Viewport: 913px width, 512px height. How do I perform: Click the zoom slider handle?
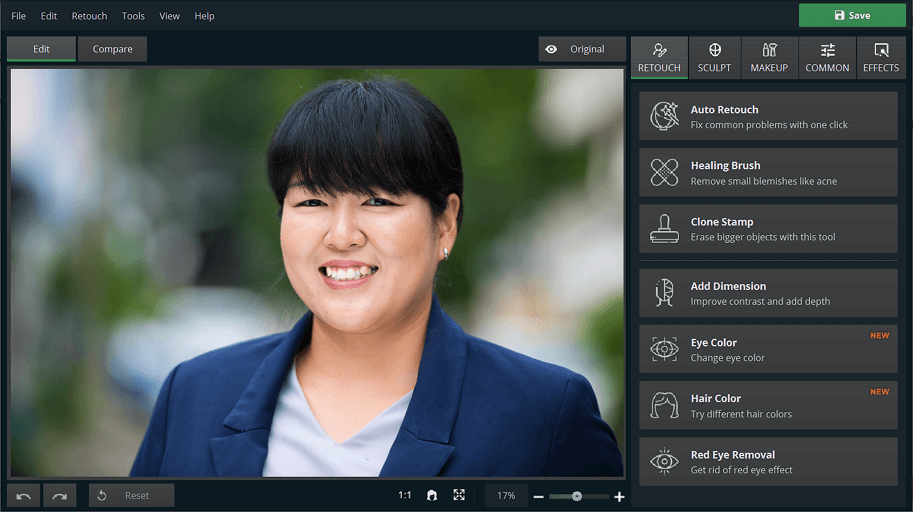(x=577, y=496)
